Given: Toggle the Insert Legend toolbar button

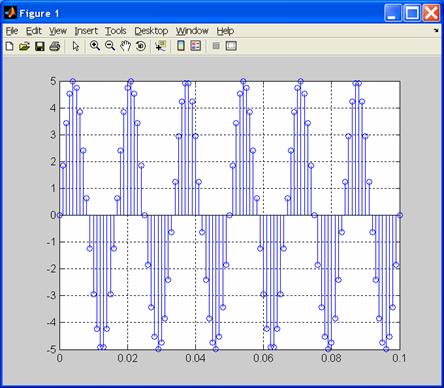Looking at the screenshot, I should tap(196, 46).
